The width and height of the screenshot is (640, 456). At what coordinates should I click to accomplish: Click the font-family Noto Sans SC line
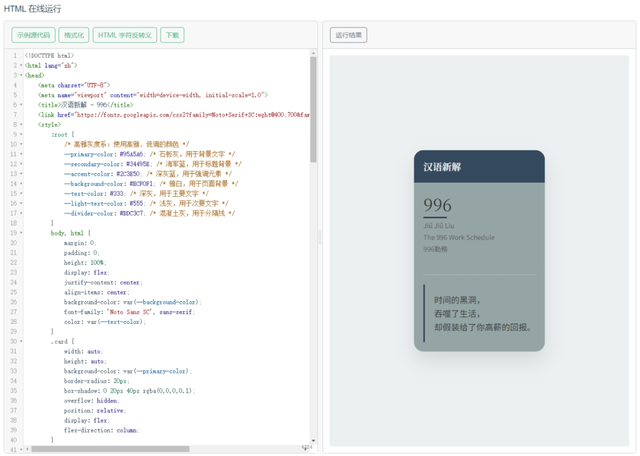coord(129,312)
